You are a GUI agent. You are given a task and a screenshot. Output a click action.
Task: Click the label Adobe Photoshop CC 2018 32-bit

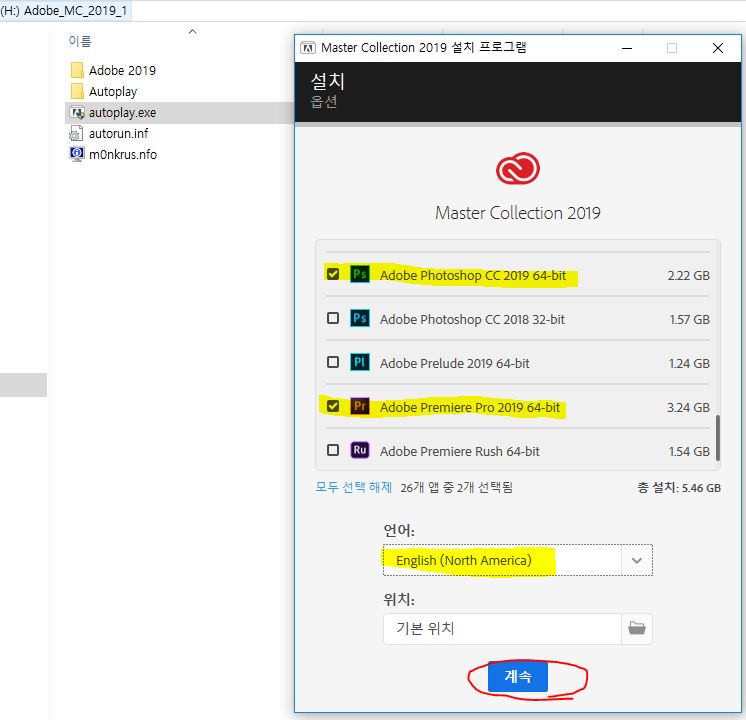coord(472,319)
